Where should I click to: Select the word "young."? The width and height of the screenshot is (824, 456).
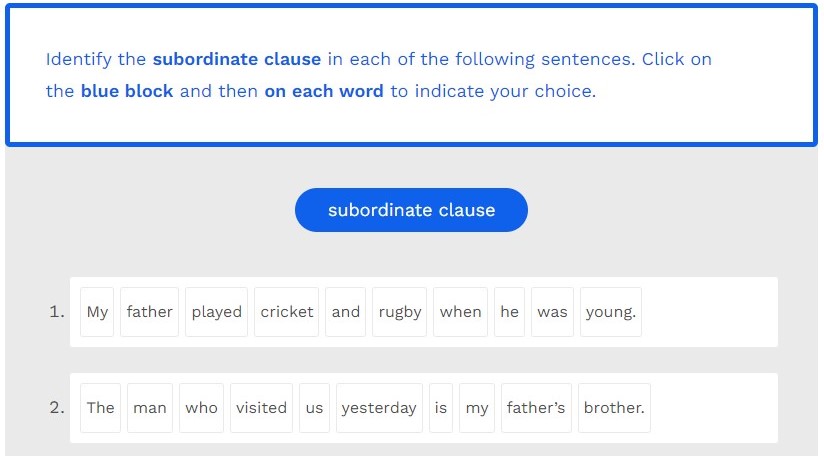pyautogui.click(x=611, y=312)
